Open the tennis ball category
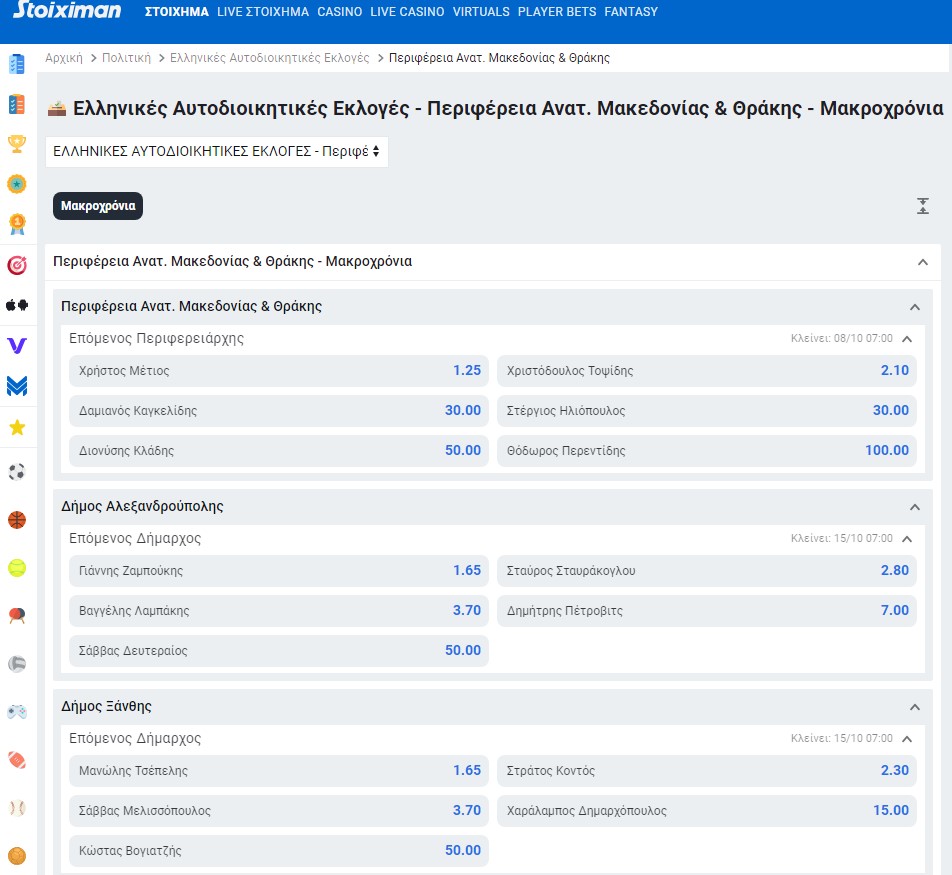The width and height of the screenshot is (952, 875). [x=16, y=568]
